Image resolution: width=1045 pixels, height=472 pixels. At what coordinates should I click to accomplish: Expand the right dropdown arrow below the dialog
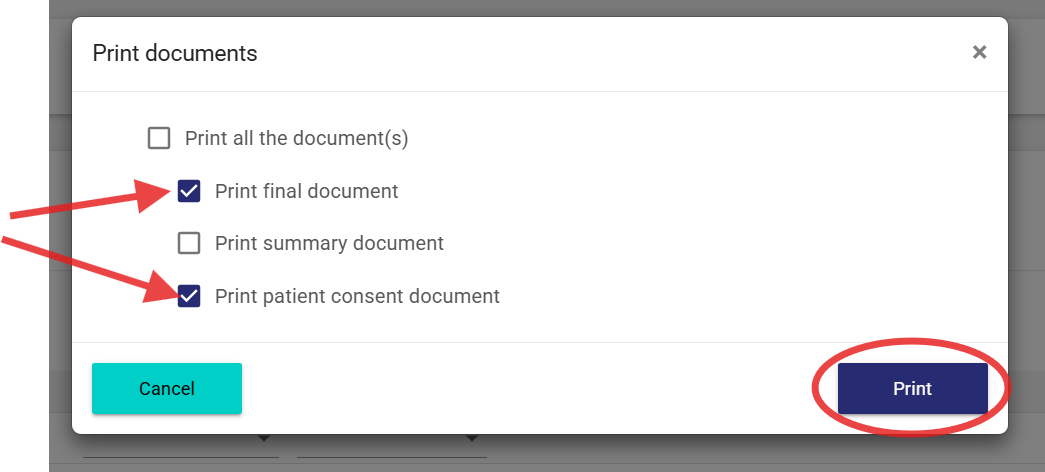click(x=472, y=439)
